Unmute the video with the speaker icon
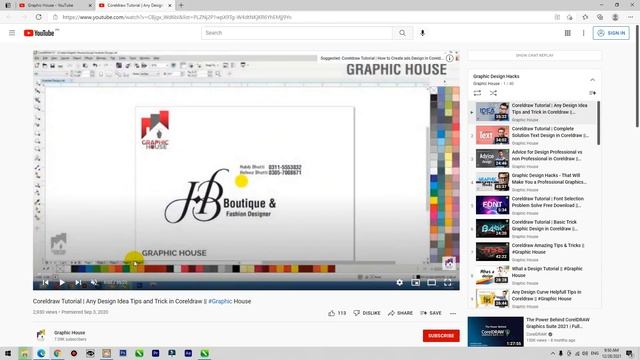640x360 pixels. point(94,282)
